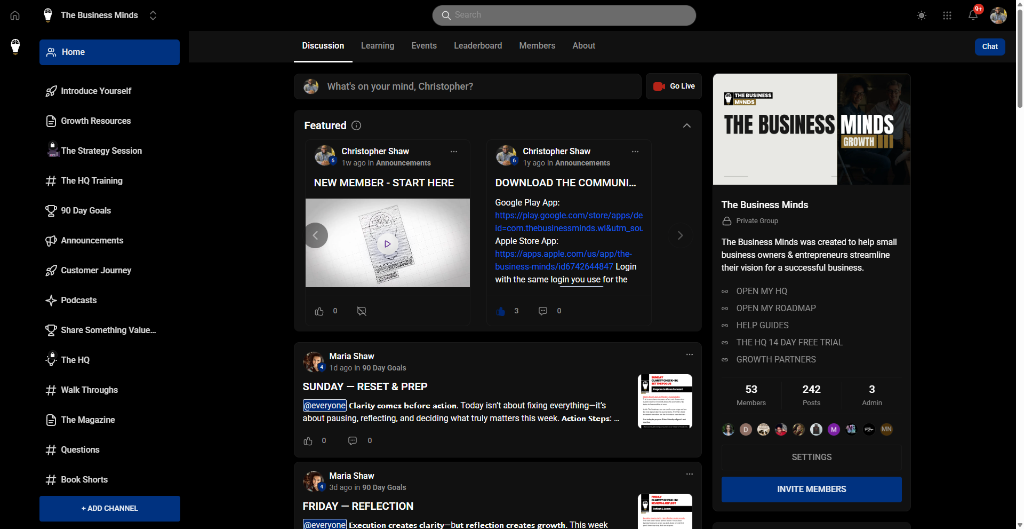Like the SUNDAY — RESET & PREP post
The width and height of the screenshot is (1024, 529).
(308, 441)
